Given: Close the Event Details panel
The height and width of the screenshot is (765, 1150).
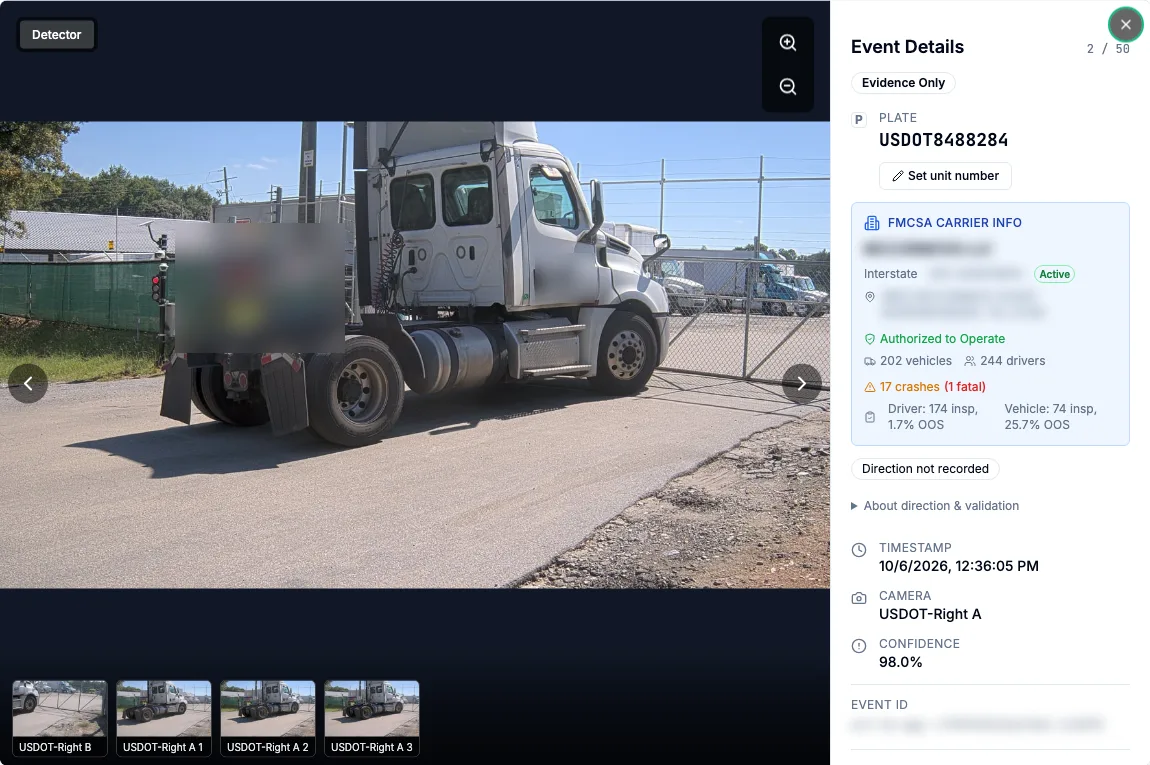Looking at the screenshot, I should tap(1125, 24).
